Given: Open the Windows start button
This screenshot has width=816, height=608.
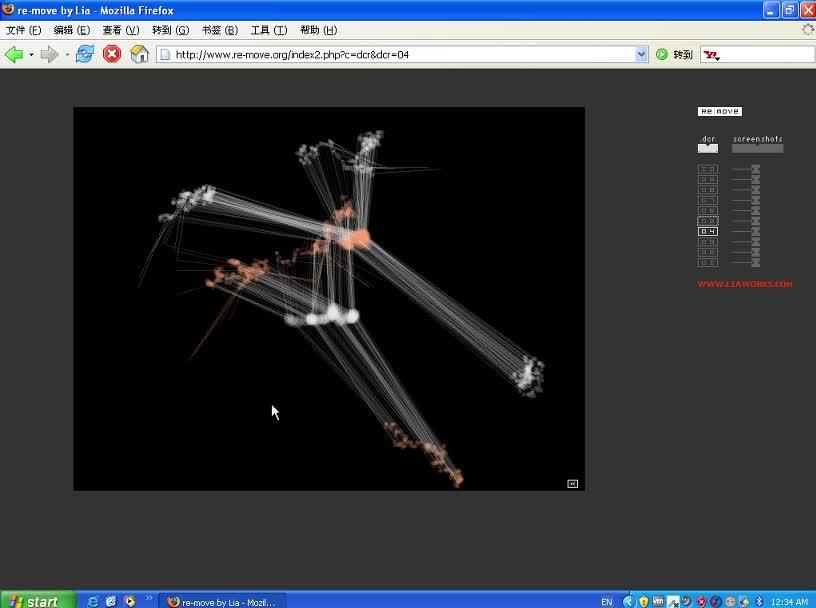Looking at the screenshot, I should [x=37, y=601].
